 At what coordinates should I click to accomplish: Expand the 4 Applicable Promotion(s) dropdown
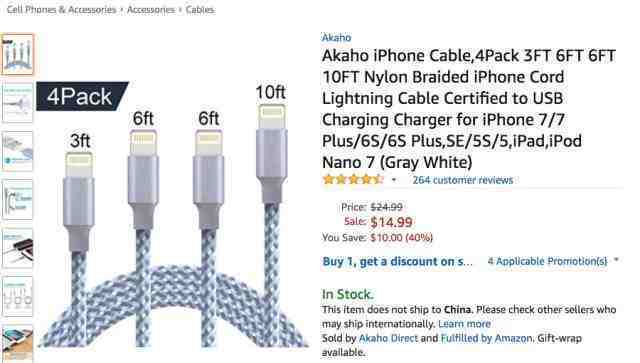553,261
